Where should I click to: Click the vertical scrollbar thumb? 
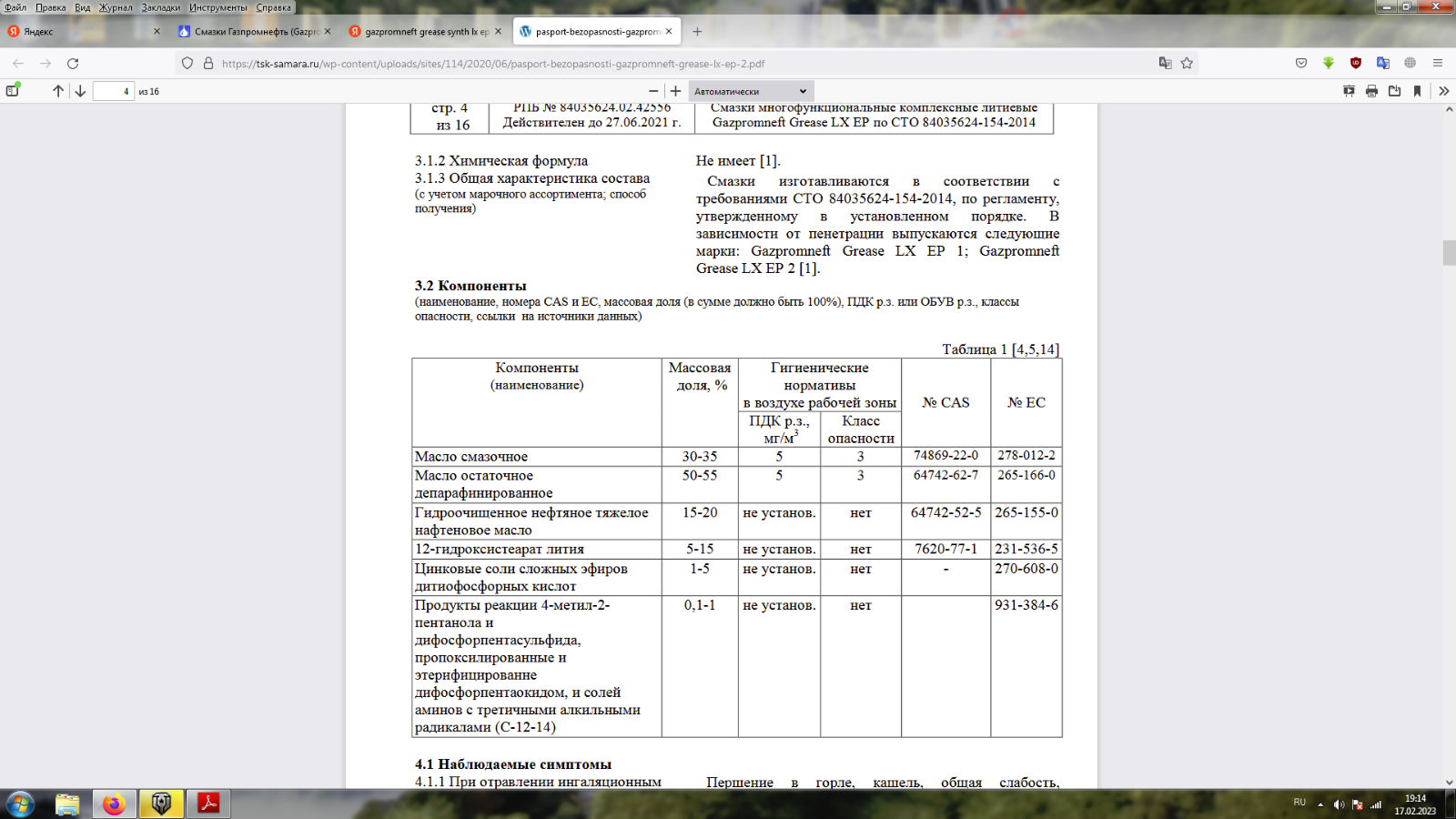click(x=1449, y=252)
